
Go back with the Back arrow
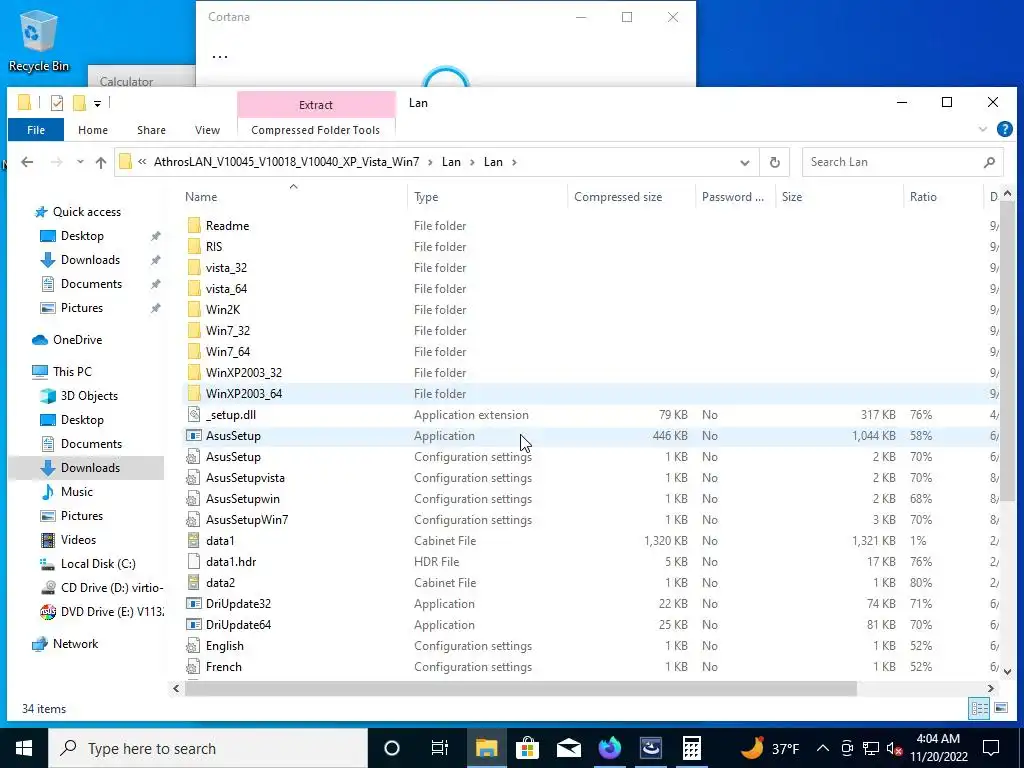pyautogui.click(x=27, y=162)
